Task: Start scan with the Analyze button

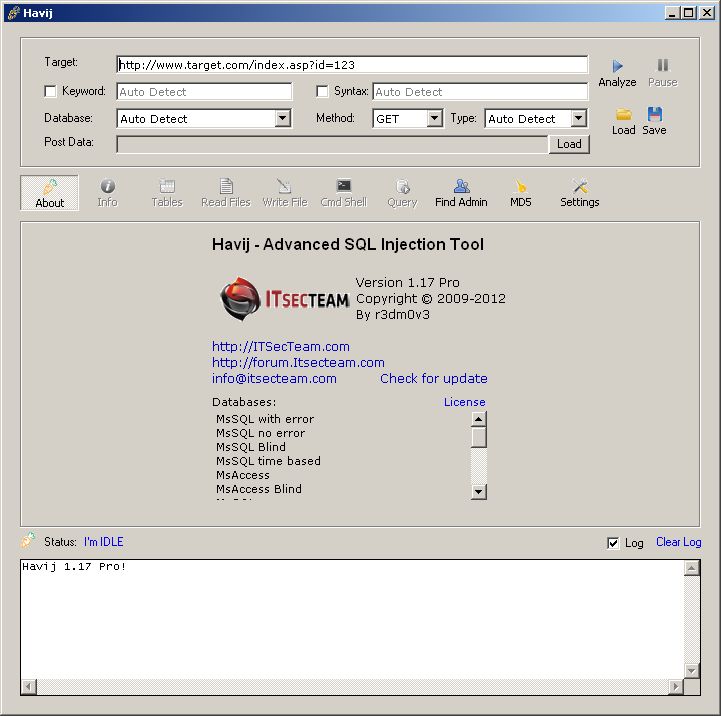Action: coord(617,73)
